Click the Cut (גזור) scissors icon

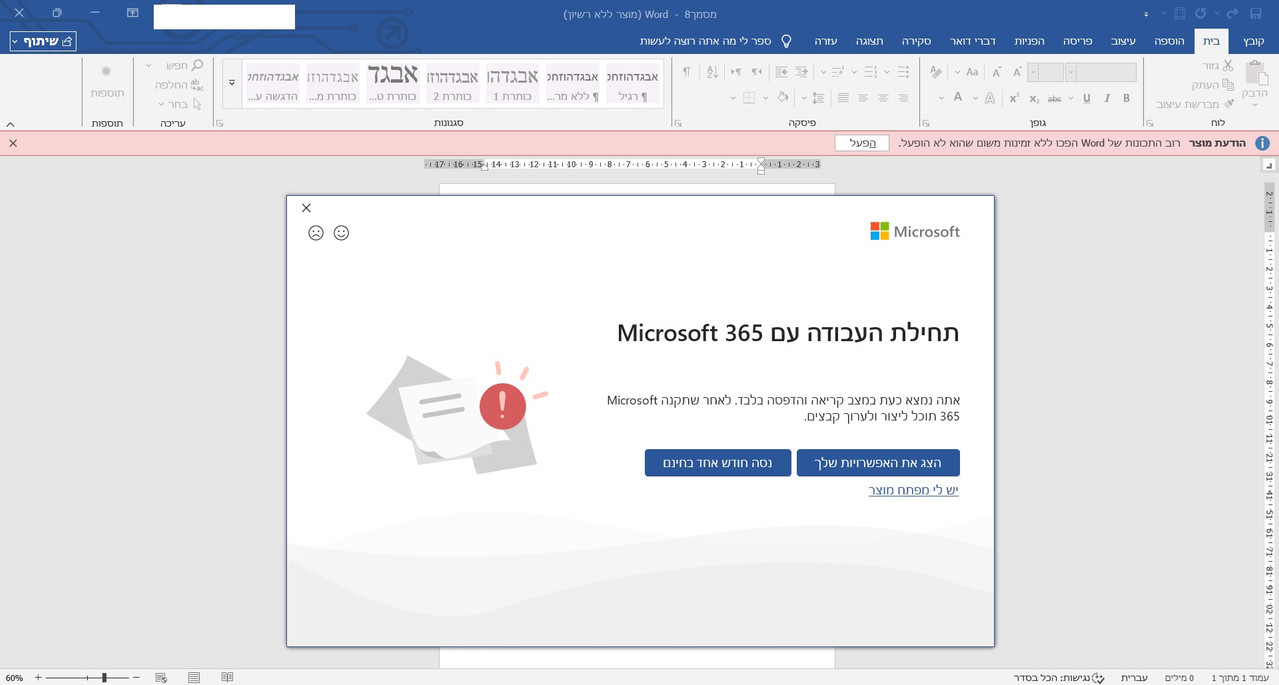point(1227,65)
